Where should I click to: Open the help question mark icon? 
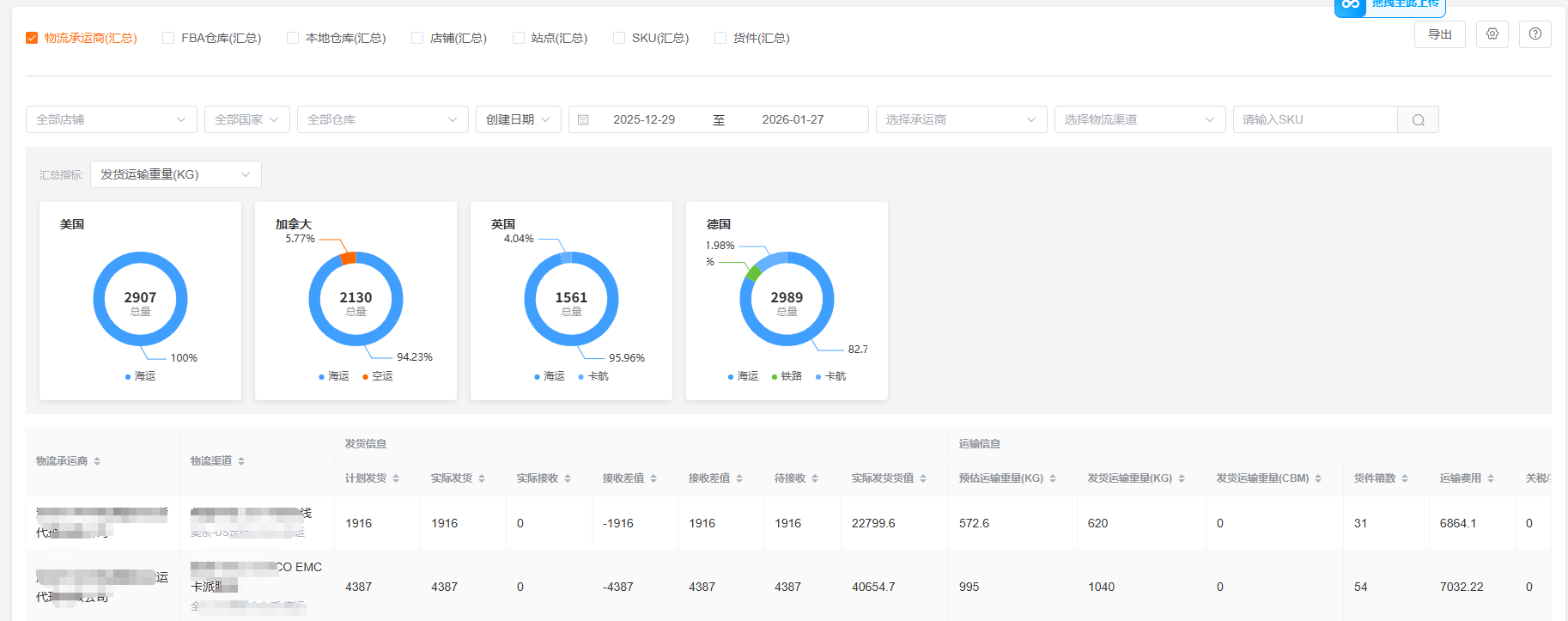click(1535, 34)
